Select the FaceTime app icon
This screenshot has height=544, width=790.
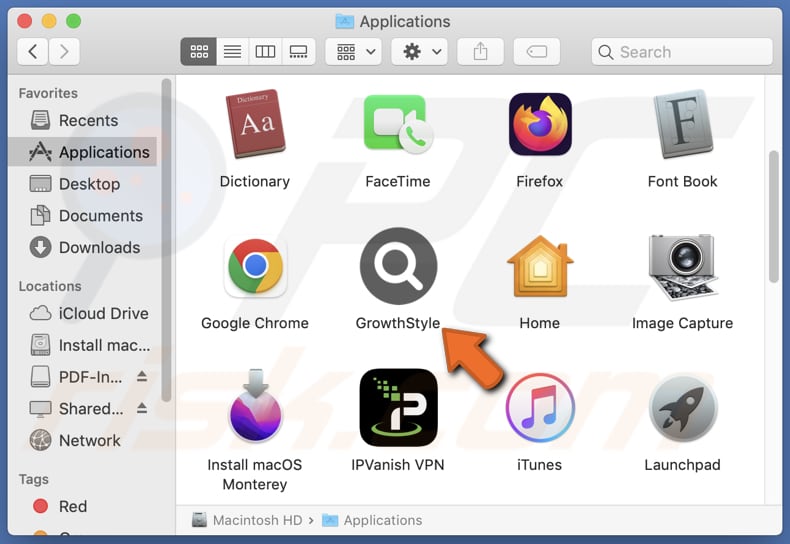click(x=398, y=124)
